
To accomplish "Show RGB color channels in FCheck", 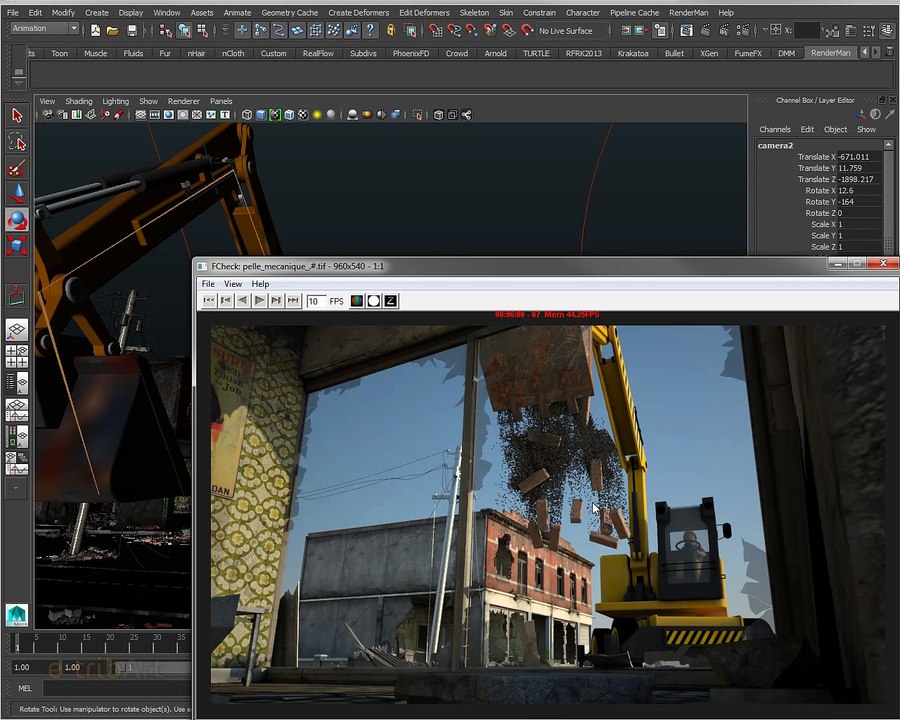I will [356, 300].
